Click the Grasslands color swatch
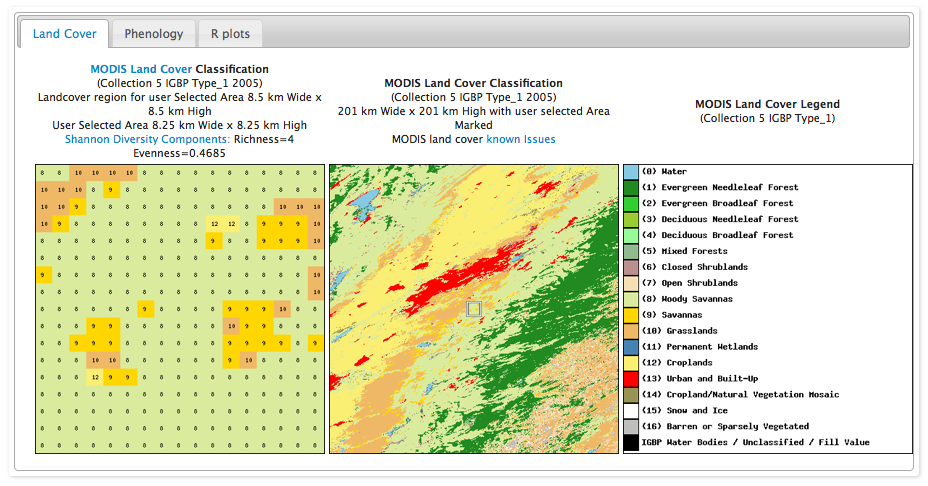 point(631,332)
